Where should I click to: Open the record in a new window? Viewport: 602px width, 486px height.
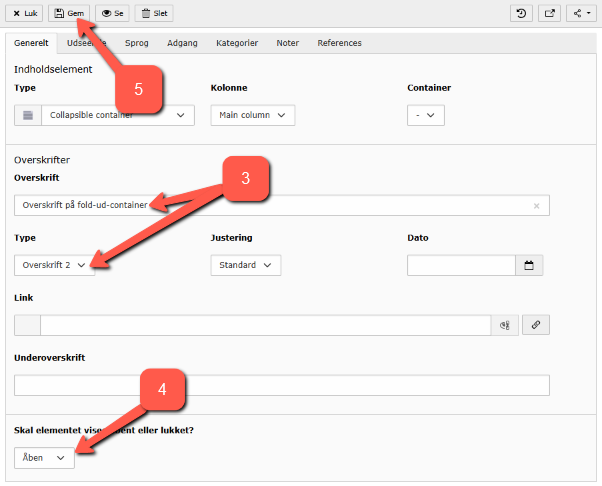point(549,13)
